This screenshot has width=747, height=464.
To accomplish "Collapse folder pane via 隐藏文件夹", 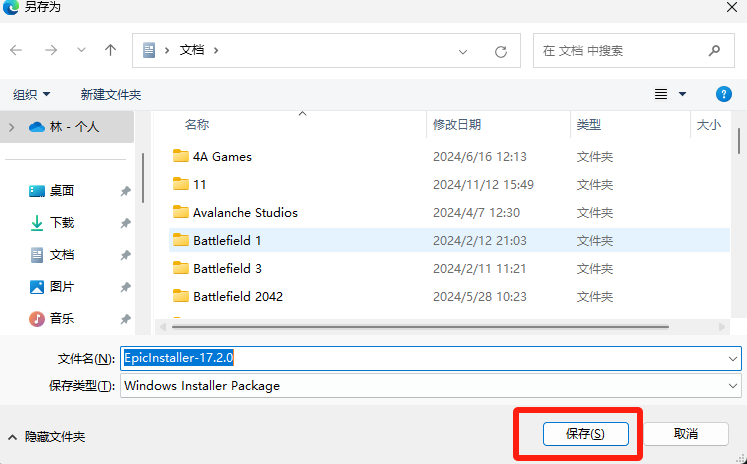I will click(46, 437).
